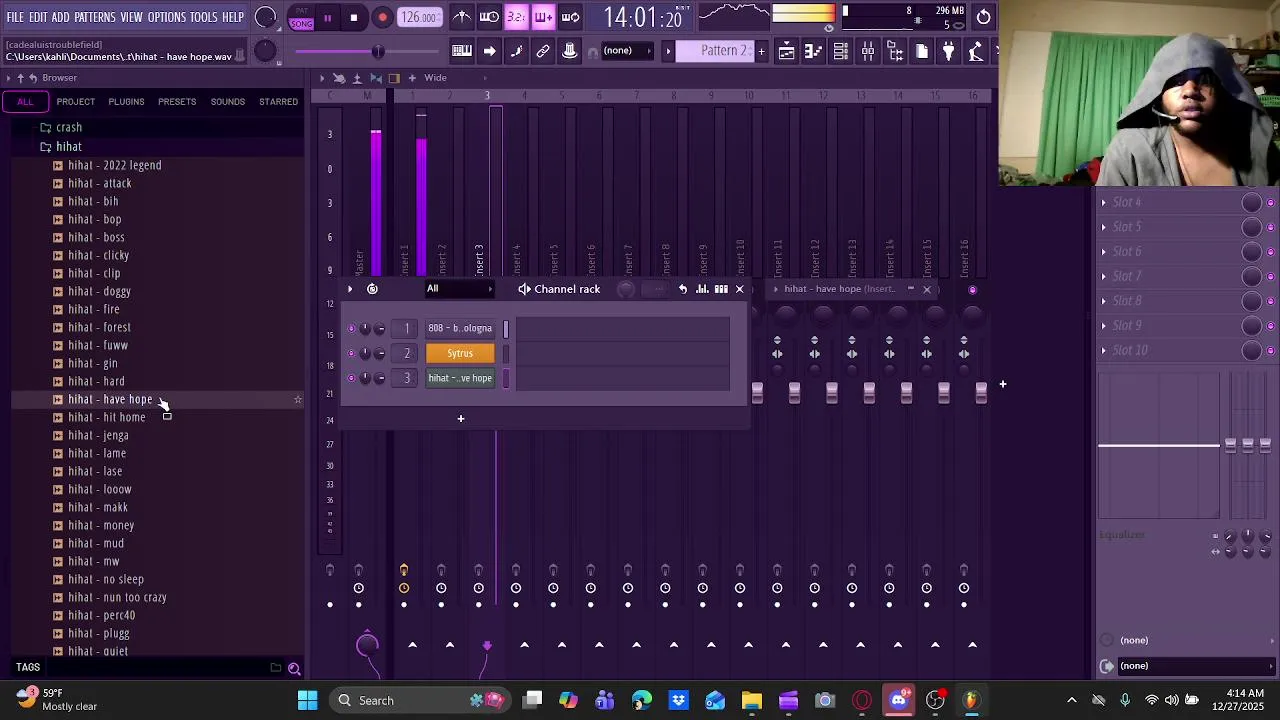This screenshot has width=1280, height=720.
Task: Toggle blend recording overdub icon
Action: tap(543, 17)
